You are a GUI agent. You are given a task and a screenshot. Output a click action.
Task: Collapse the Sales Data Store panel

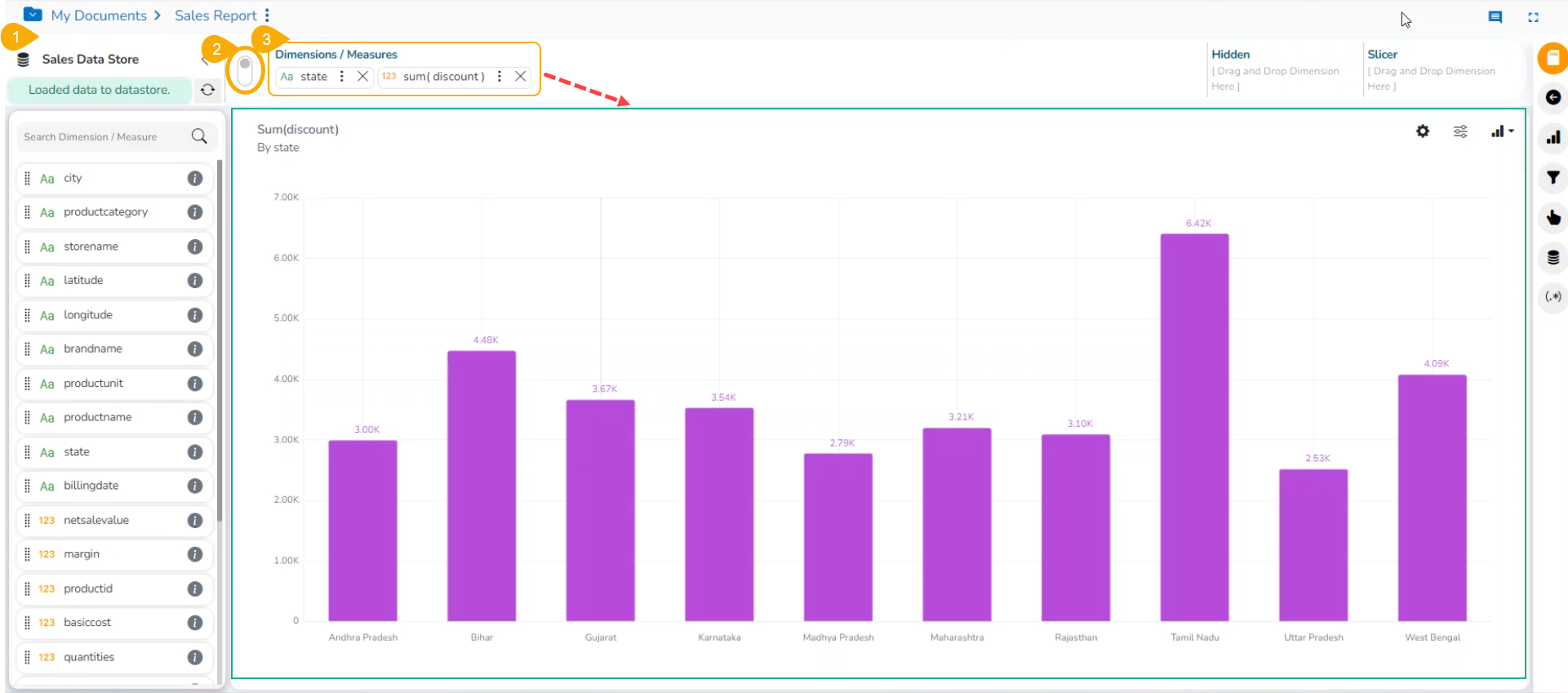tap(204, 60)
